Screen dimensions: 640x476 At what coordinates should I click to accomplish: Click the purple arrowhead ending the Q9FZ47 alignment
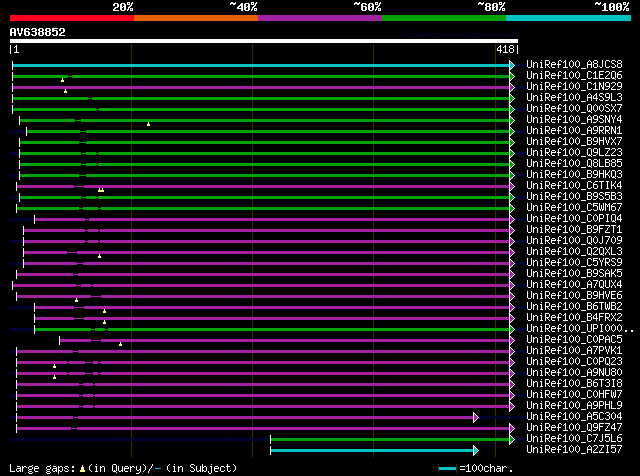coord(512,428)
